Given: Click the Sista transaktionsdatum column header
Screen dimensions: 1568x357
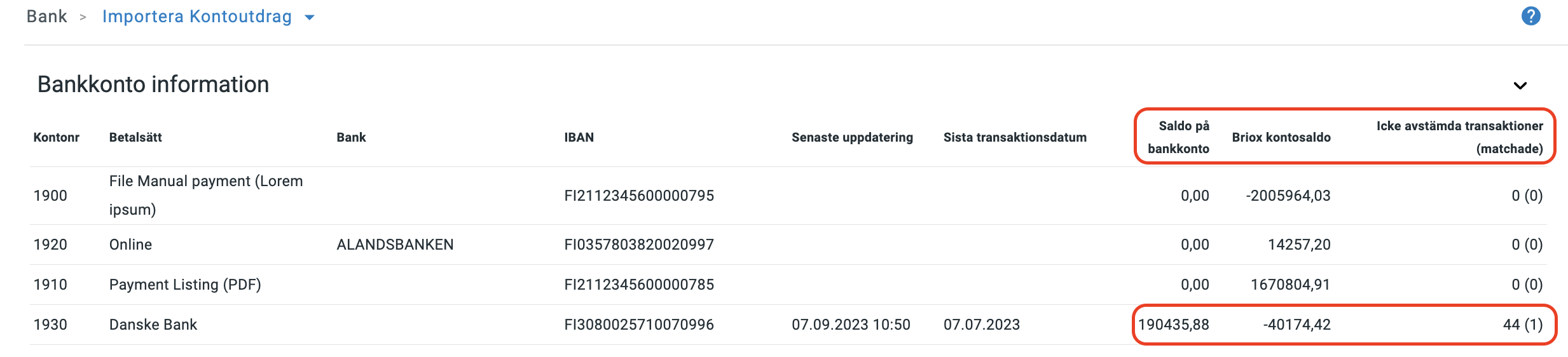Looking at the screenshot, I should coord(1014,137).
